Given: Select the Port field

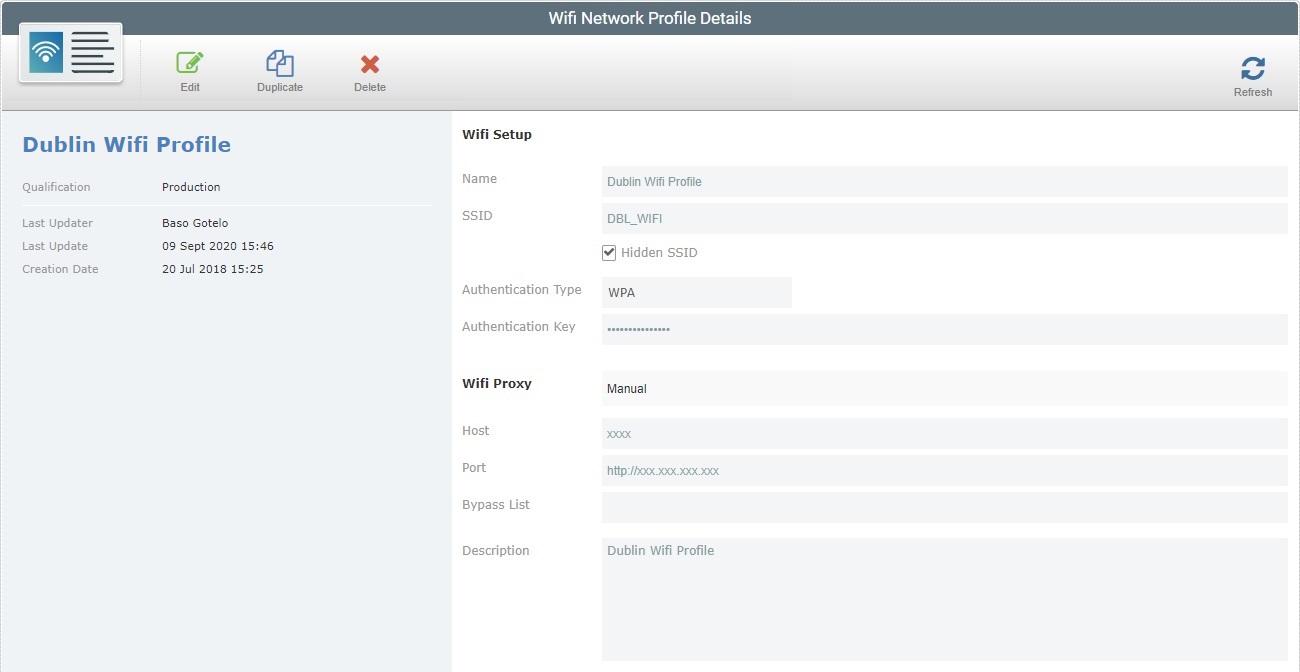Looking at the screenshot, I should pos(944,470).
